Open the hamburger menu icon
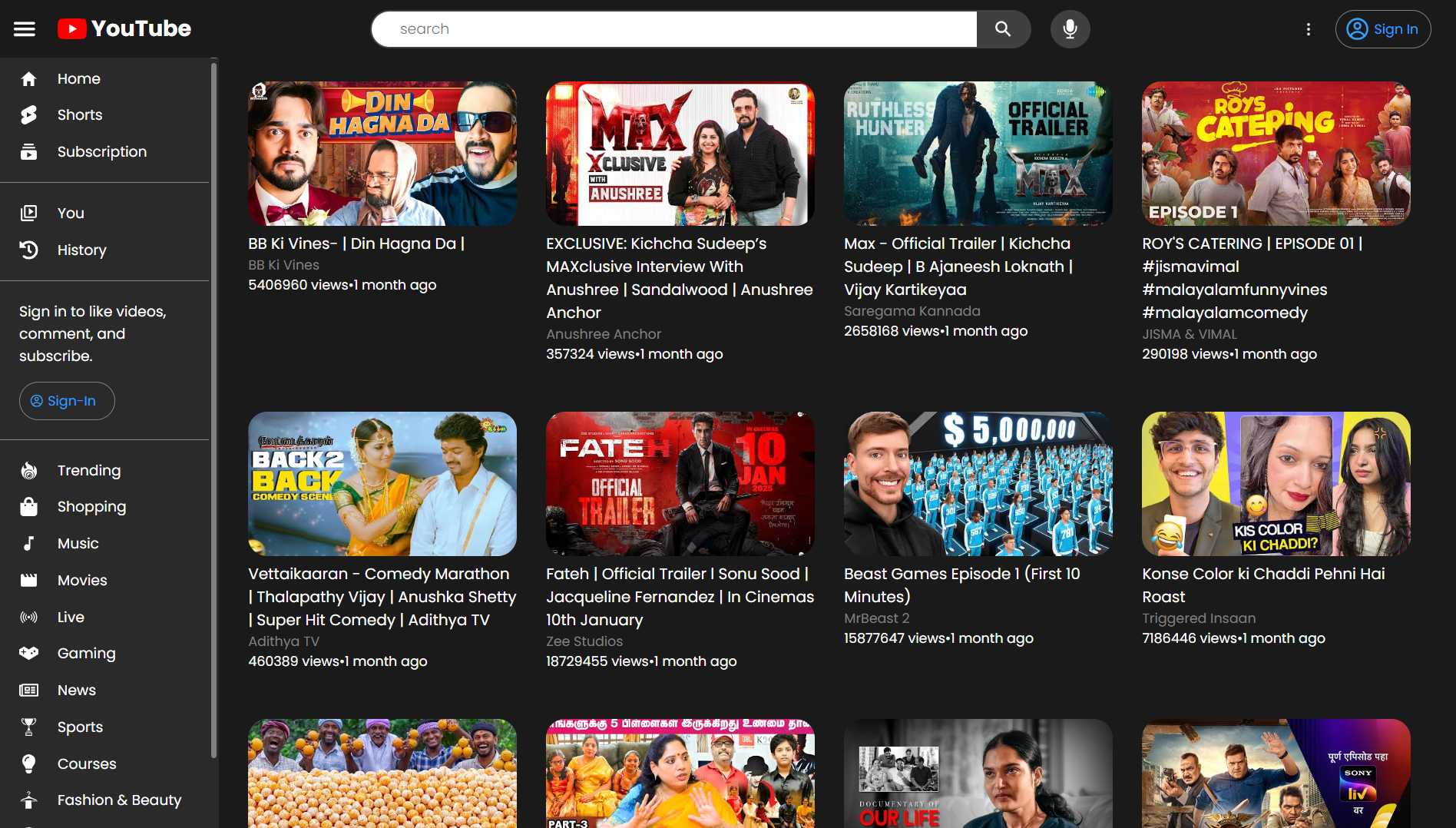 click(25, 29)
